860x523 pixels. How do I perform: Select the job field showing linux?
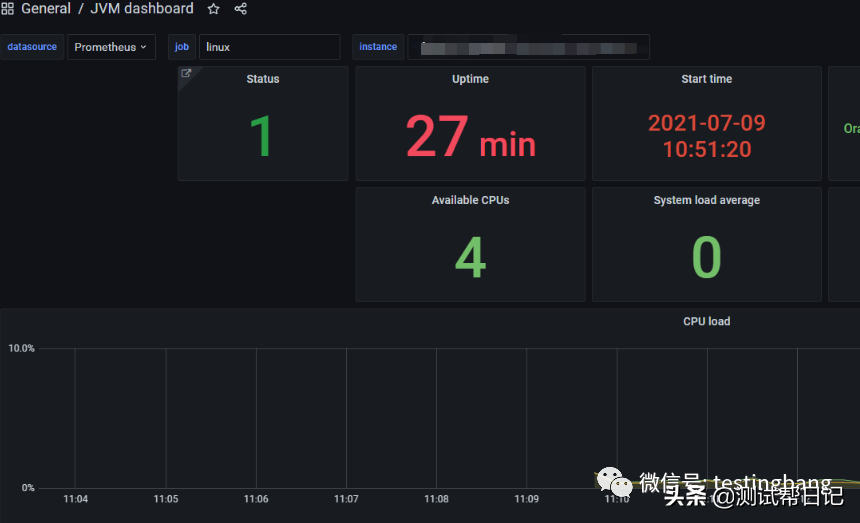pyautogui.click(x=269, y=47)
